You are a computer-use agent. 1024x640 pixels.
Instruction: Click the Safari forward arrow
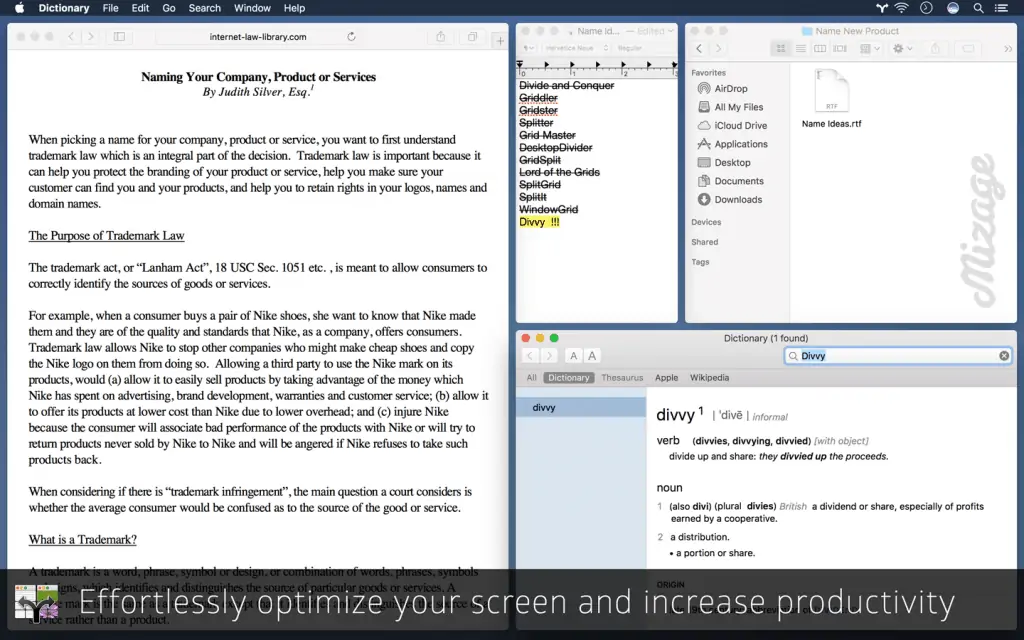tap(91, 37)
